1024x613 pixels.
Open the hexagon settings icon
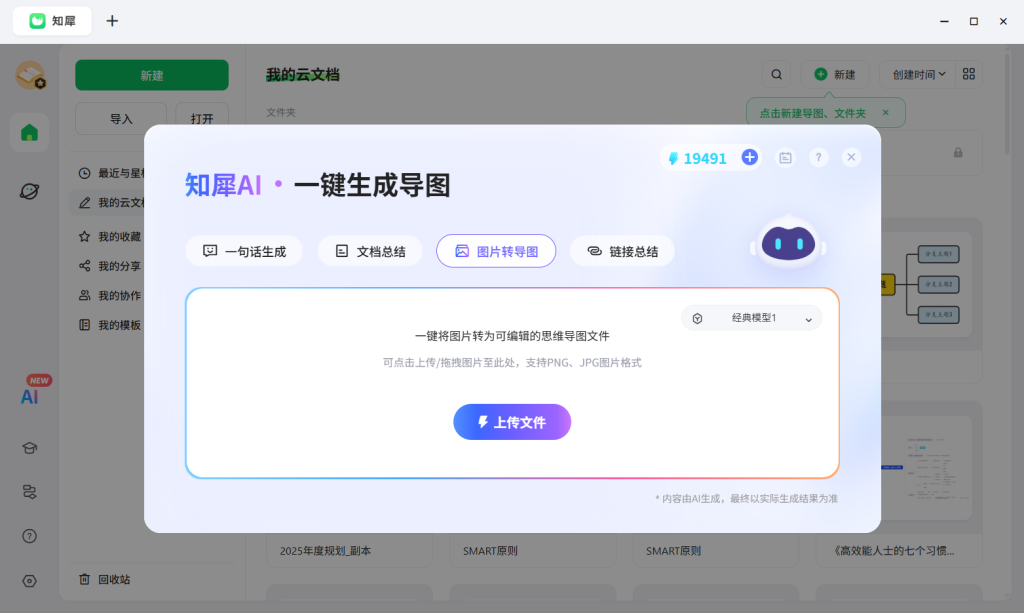pyautogui.click(x=29, y=581)
